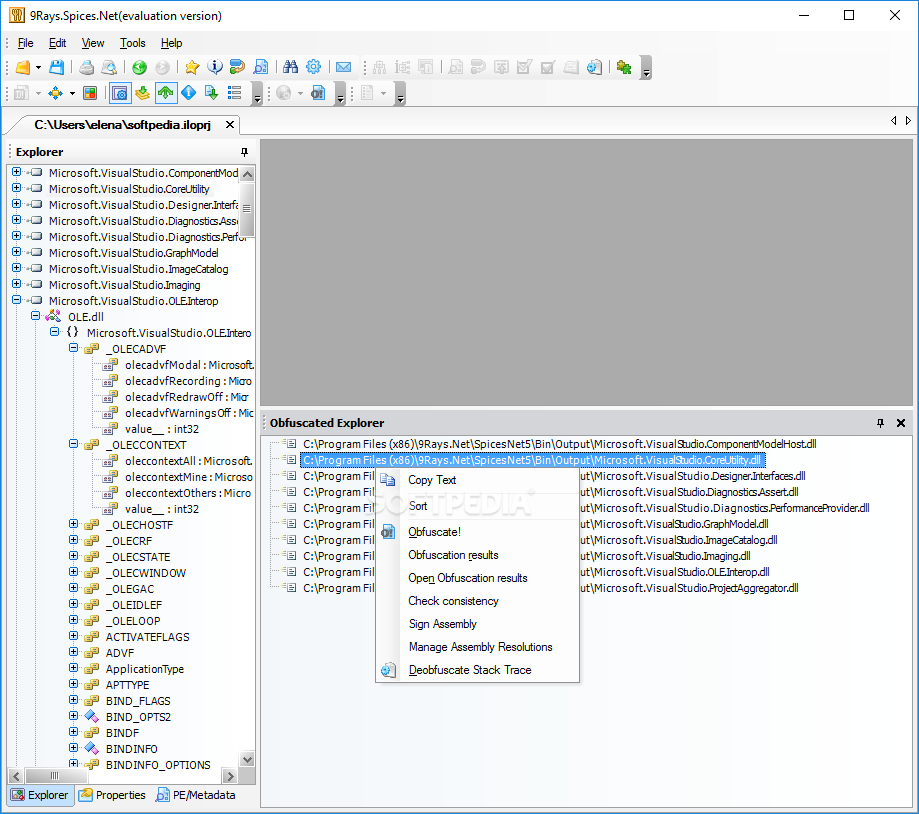Collapse the _OLECCONTEXT tree node
The image size is (919, 814).
tap(73, 444)
